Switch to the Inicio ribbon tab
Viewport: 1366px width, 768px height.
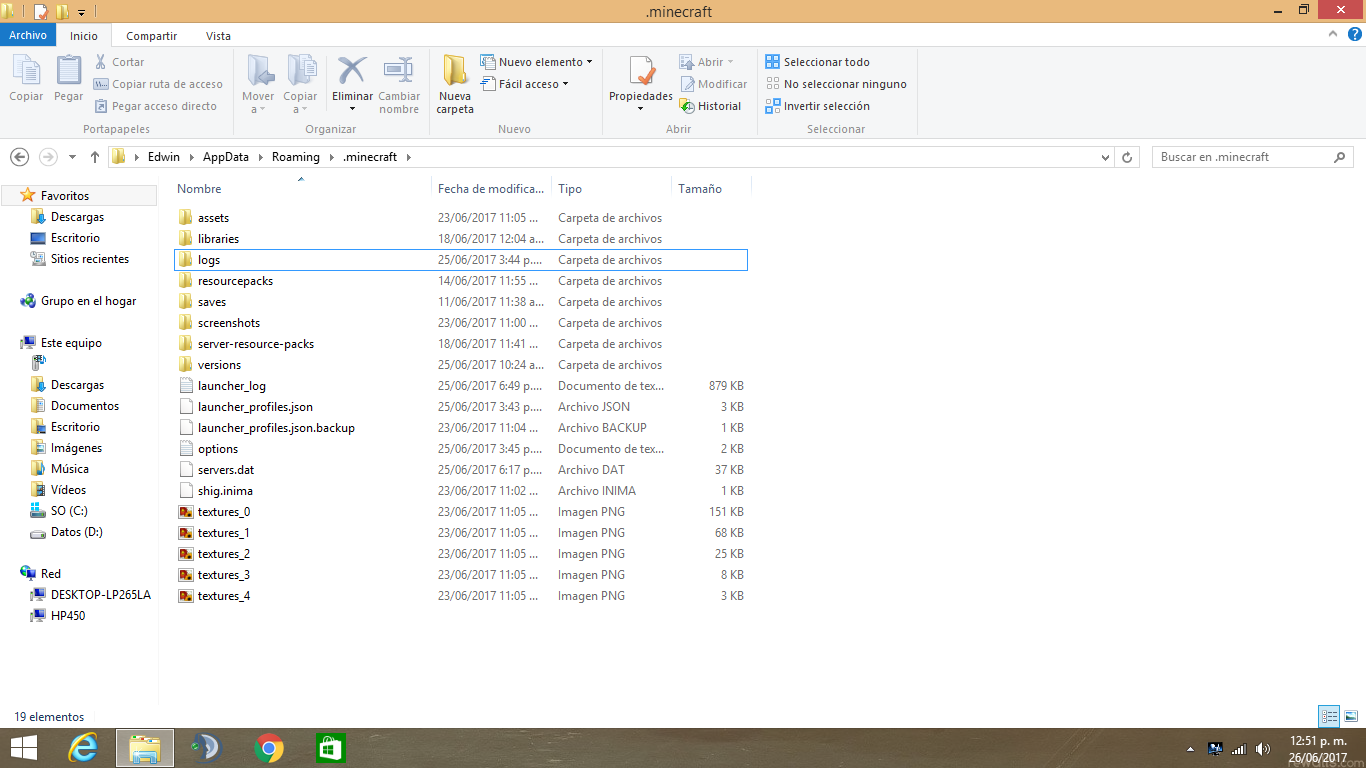pos(84,35)
